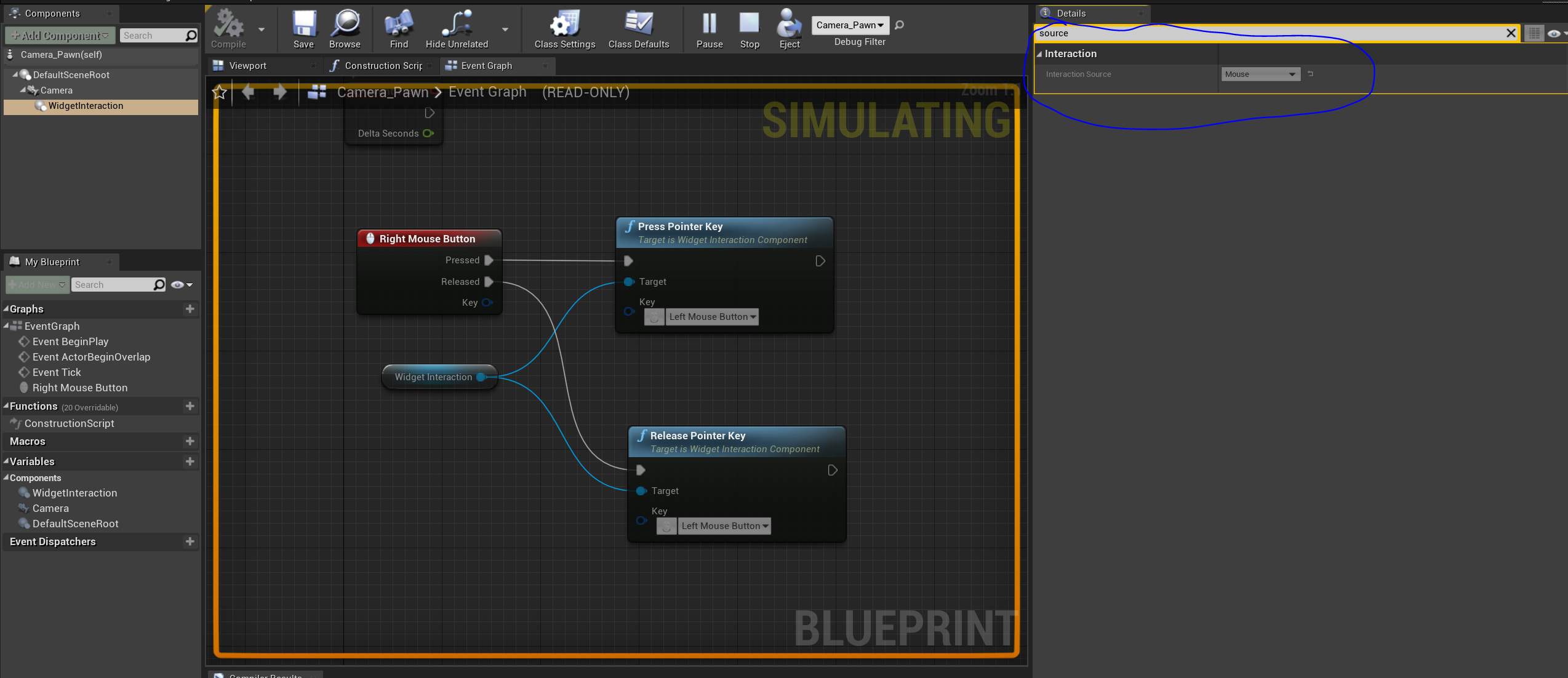
Task: Open Class Defaults
Action: point(639,25)
